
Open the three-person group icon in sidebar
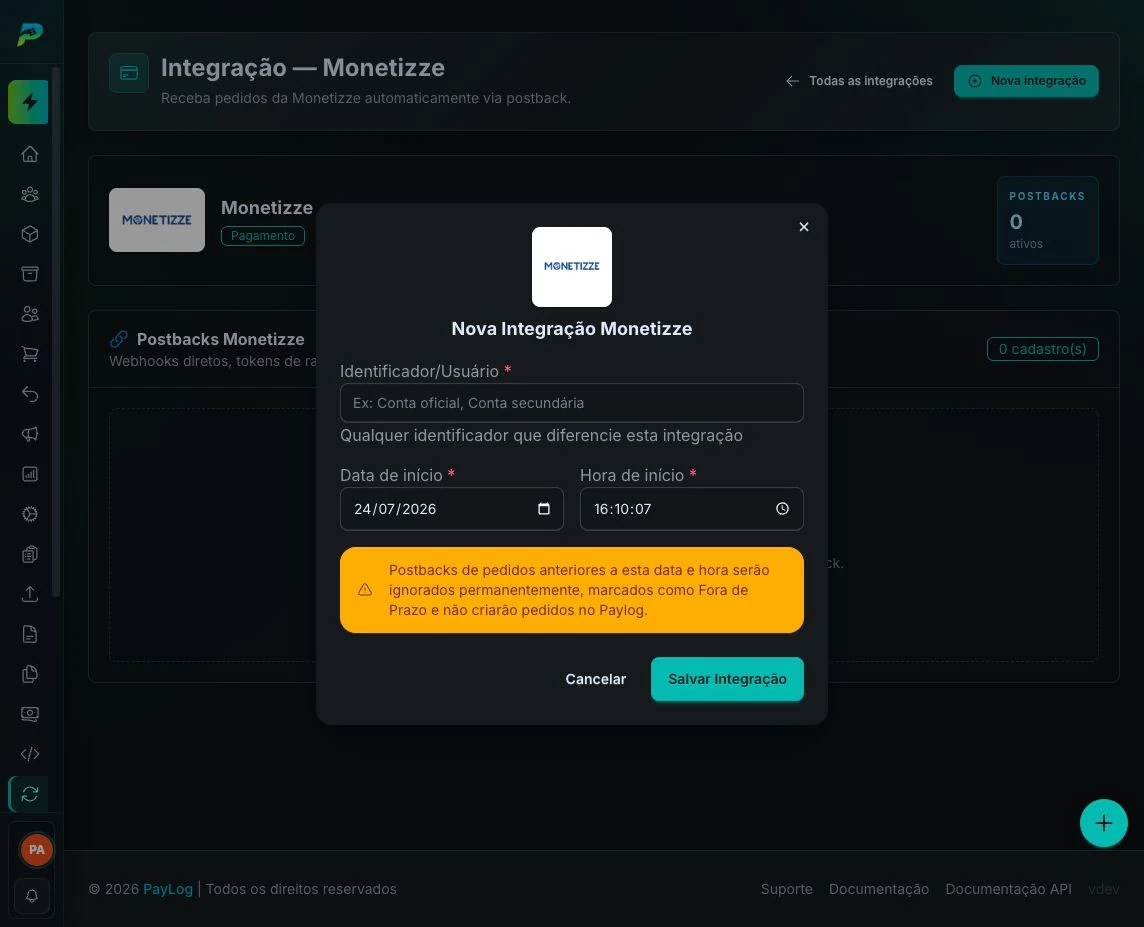pyautogui.click(x=30, y=194)
